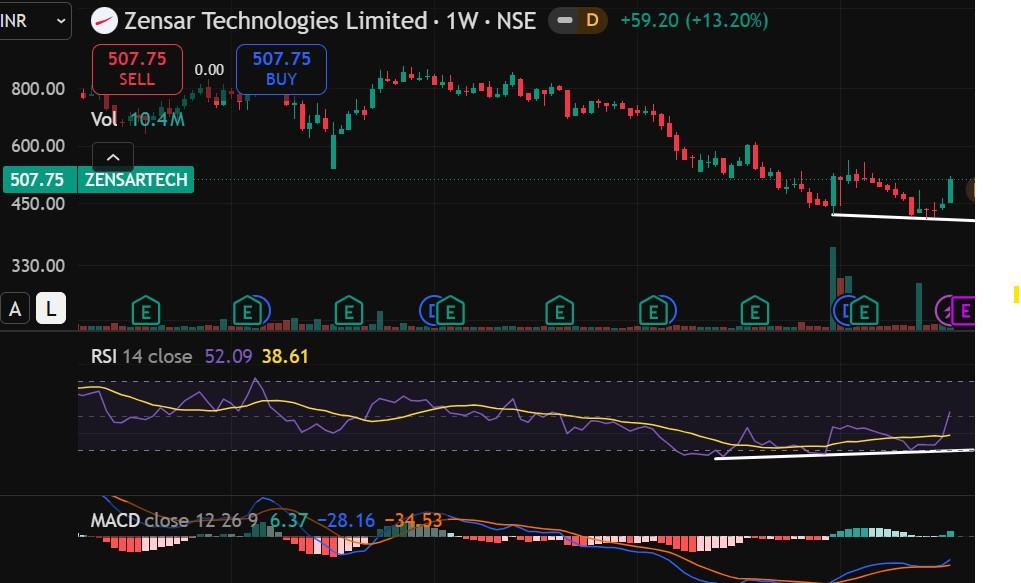Toggle the A auto-scale button

(x=15, y=309)
